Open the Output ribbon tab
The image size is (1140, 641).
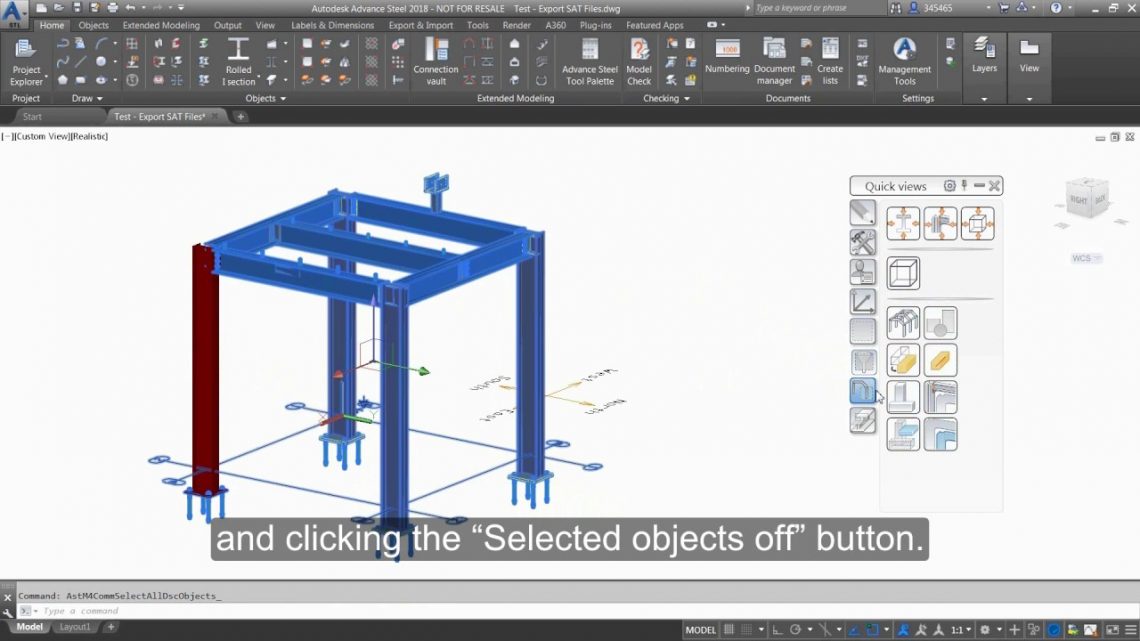[x=228, y=25]
